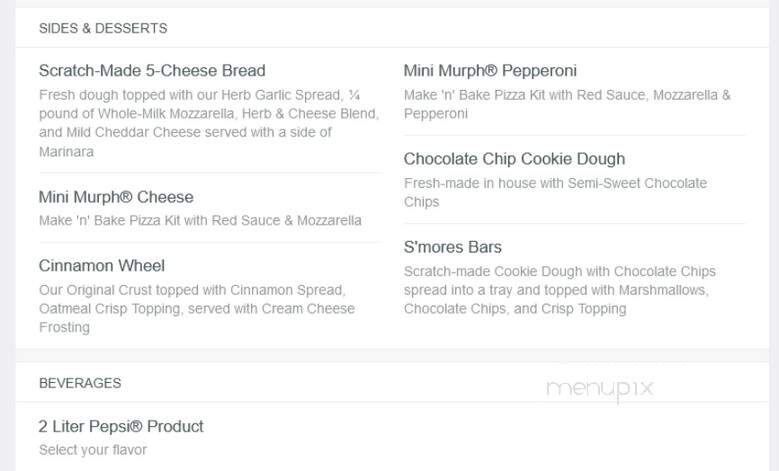Click the Mini Murph Pepperoni description

click(567, 104)
